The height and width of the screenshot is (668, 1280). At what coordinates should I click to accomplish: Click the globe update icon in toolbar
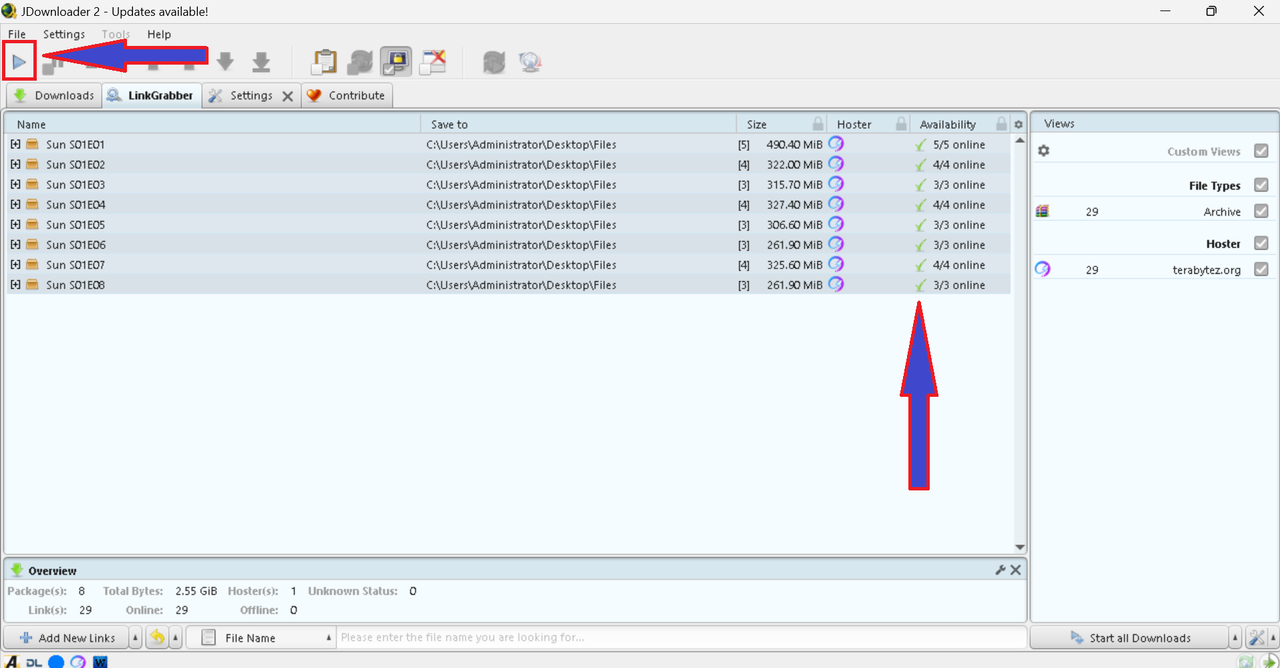[530, 62]
